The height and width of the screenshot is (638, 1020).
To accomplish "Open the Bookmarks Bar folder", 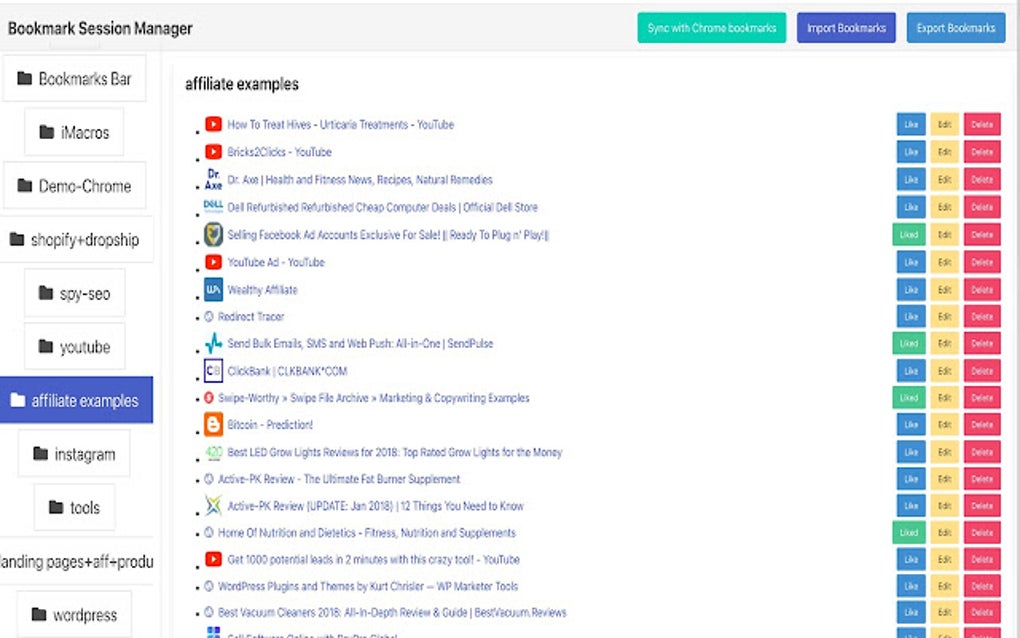I will click(x=74, y=79).
